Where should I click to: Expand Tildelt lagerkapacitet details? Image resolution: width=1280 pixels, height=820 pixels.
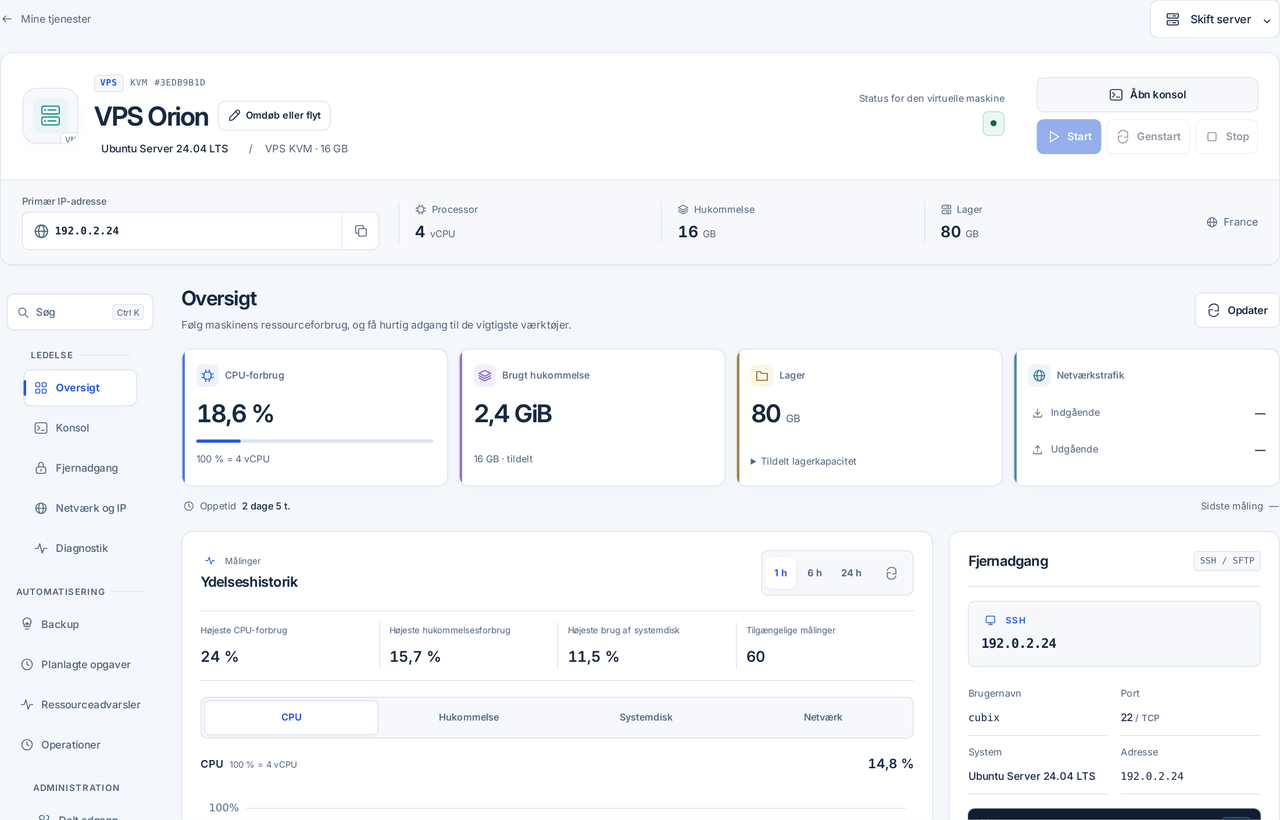(804, 461)
